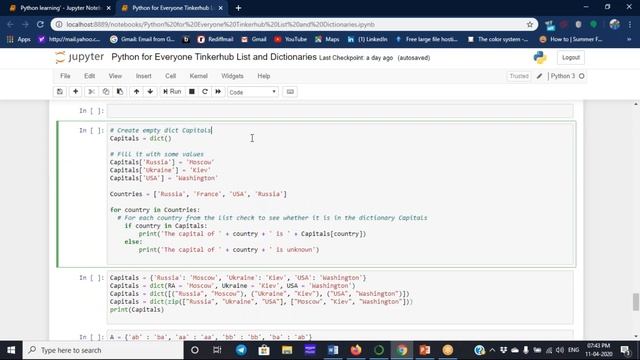This screenshot has height=360, width=640.
Task: Open the Kernel menu
Action: point(198,76)
